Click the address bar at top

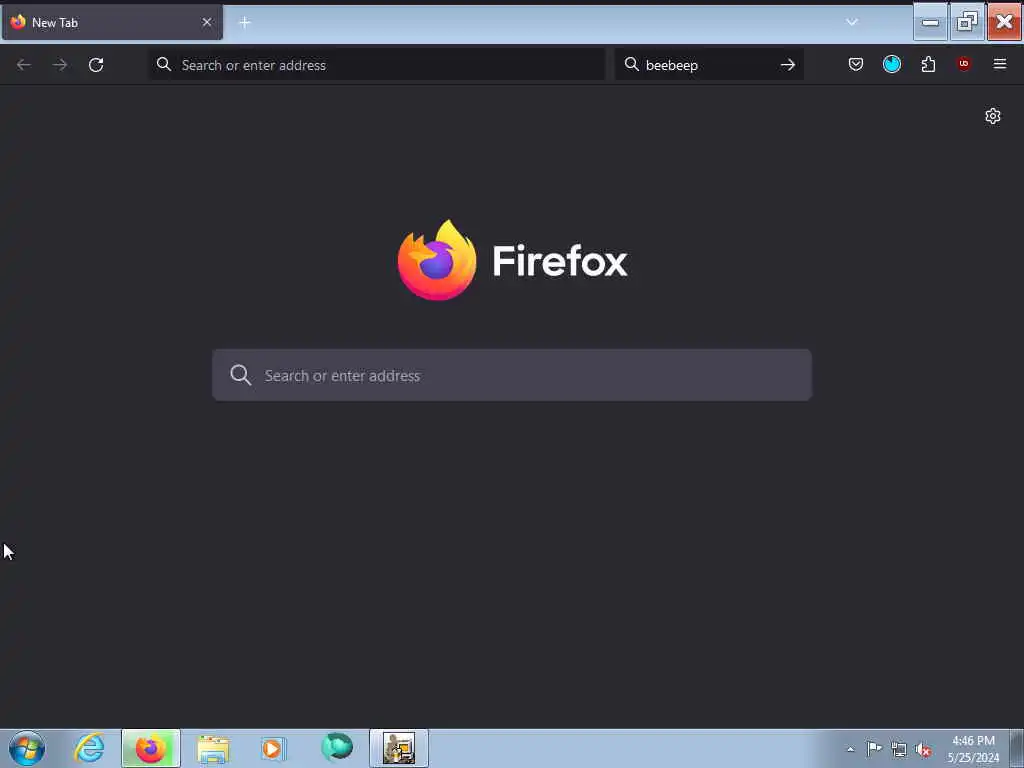[377, 65]
